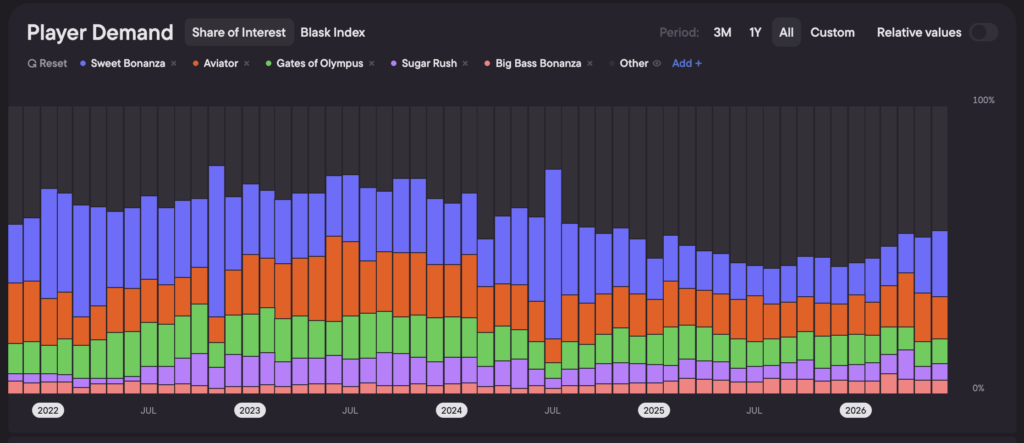Toggle the eye icon next to Other
The height and width of the screenshot is (443, 1024).
coord(657,64)
